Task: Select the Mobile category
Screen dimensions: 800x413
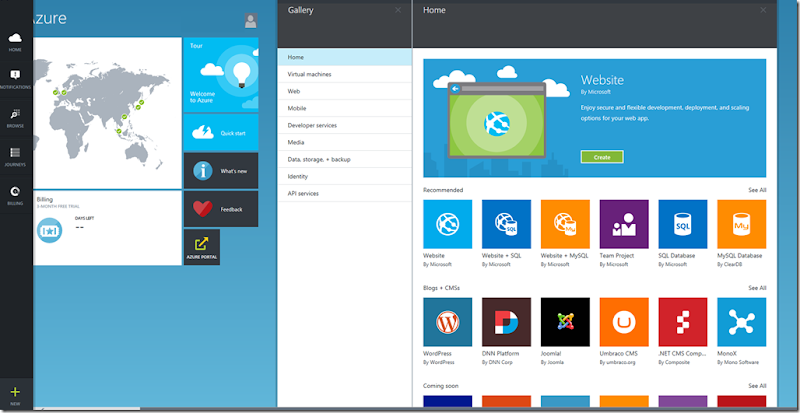Action: coord(344,108)
